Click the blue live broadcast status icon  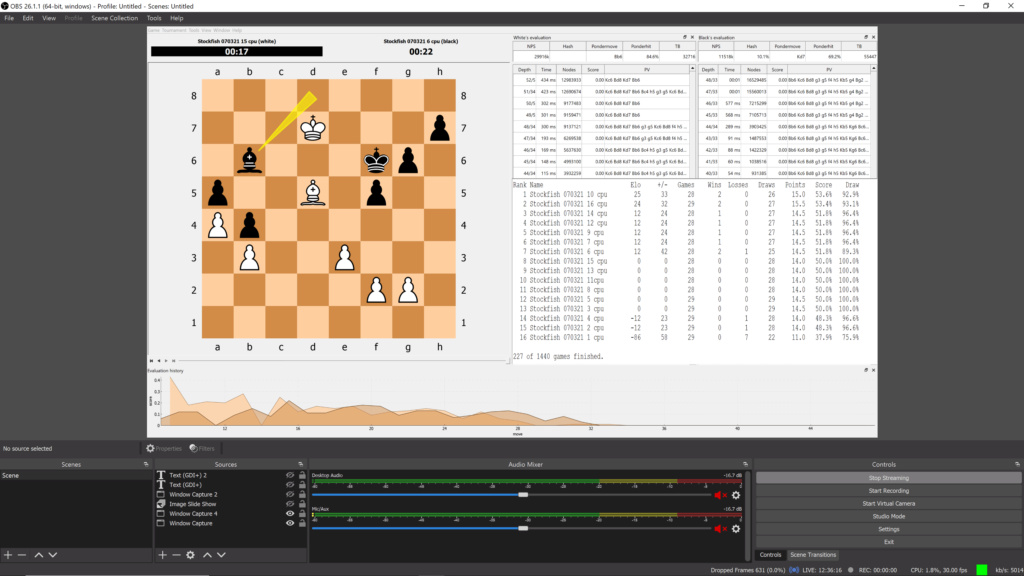[793, 570]
